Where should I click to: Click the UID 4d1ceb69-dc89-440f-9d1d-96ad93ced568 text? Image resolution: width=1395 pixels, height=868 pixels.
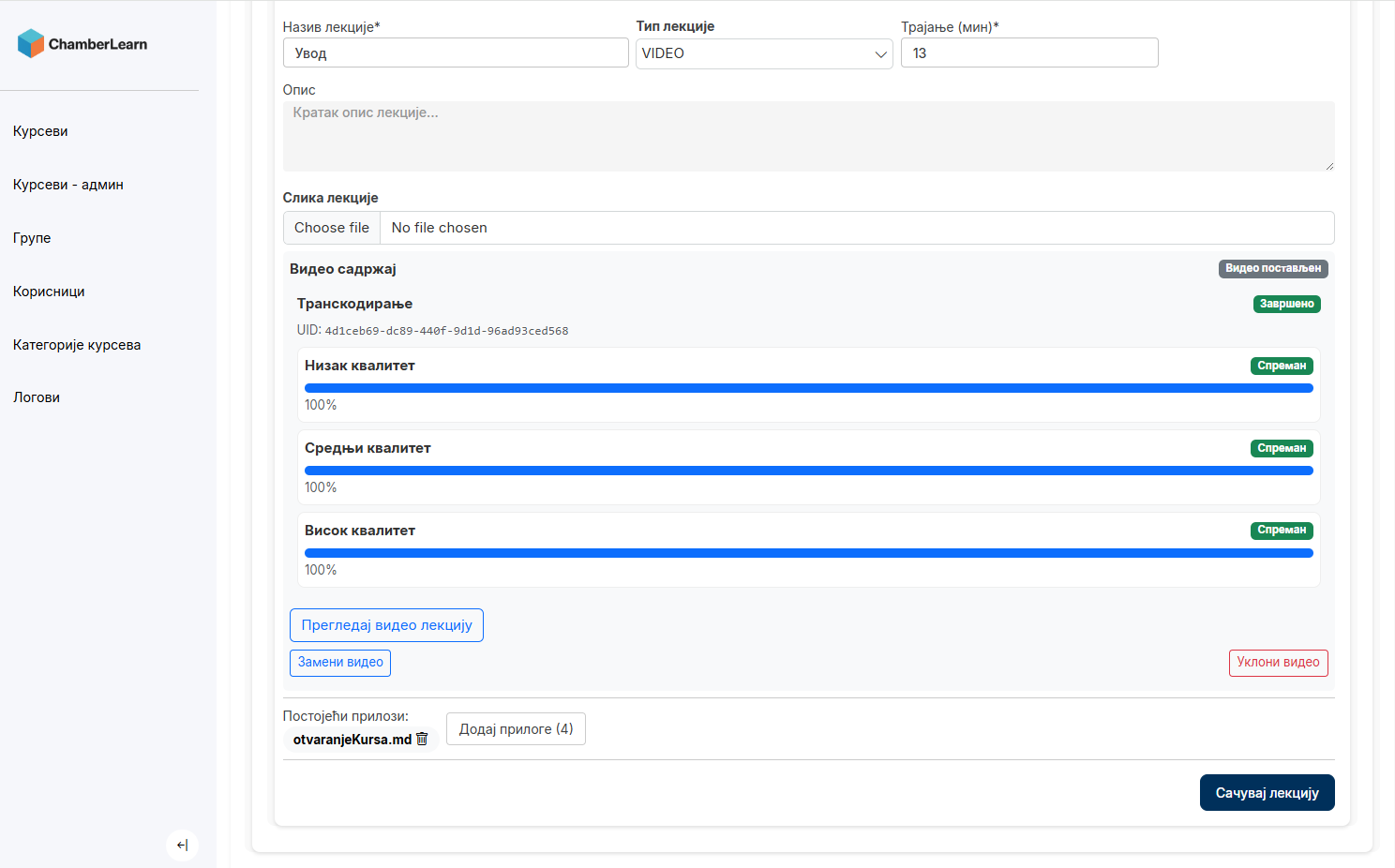[x=432, y=331]
